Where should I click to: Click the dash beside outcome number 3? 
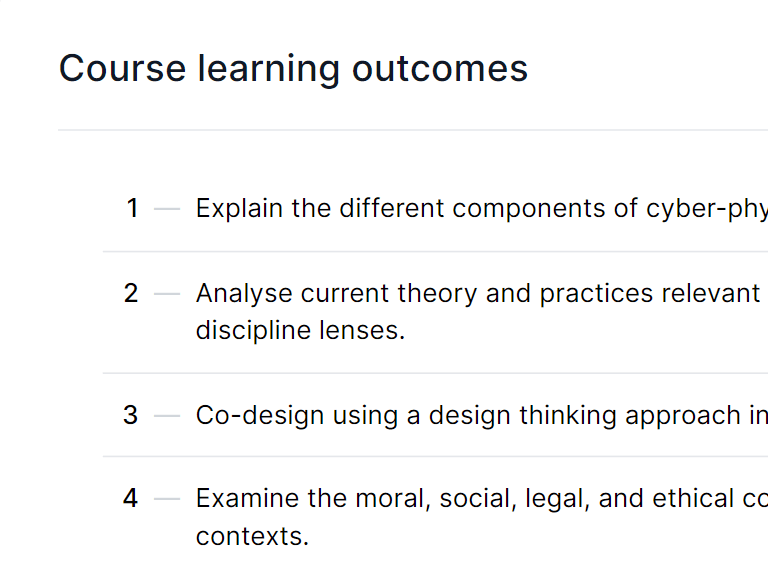tap(167, 416)
